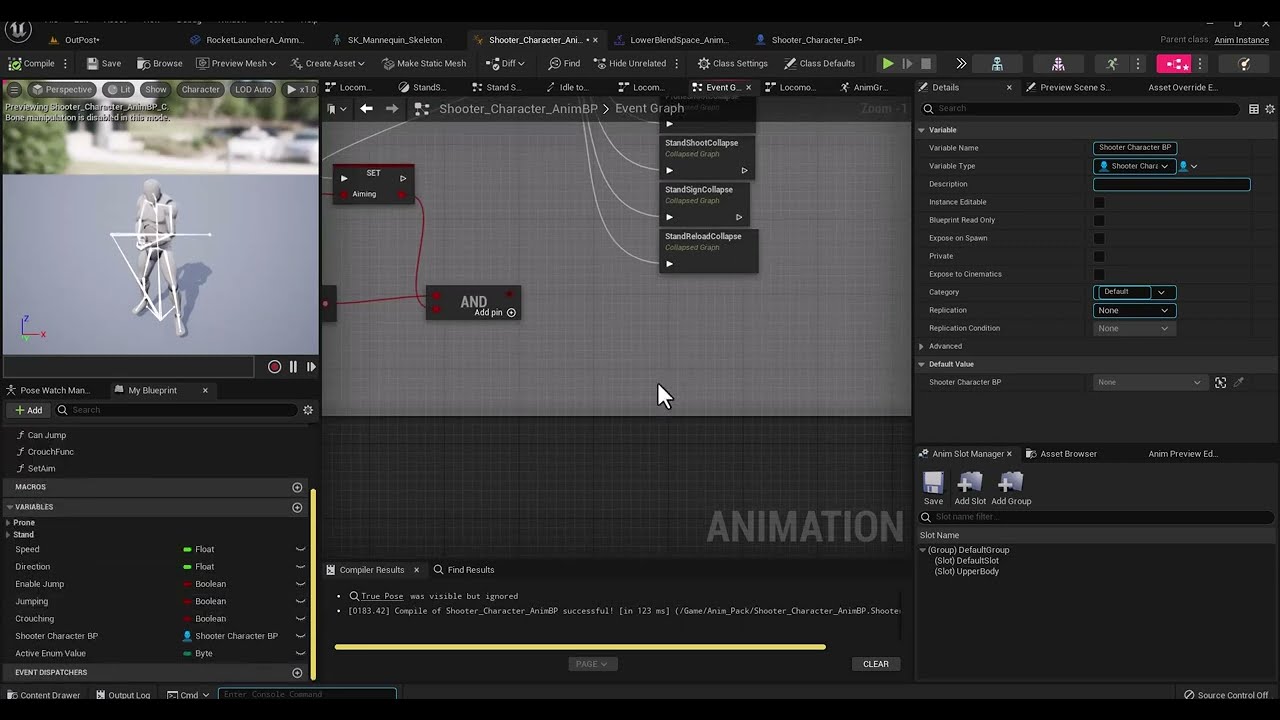Viewport: 1280px width, 720px height.
Task: Click Browse in the toolbar
Action: [x=160, y=63]
